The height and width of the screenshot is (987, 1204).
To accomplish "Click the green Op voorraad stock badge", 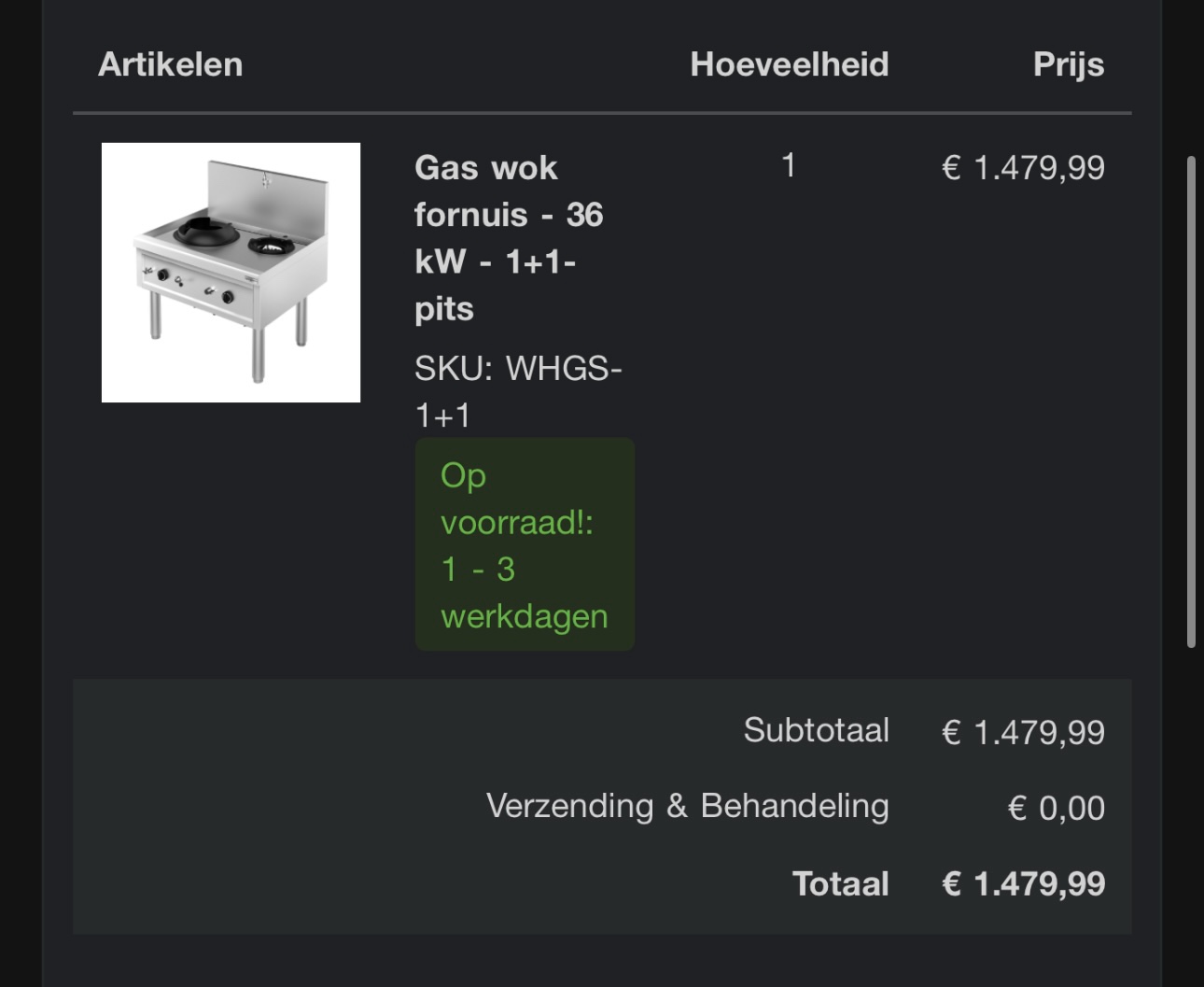I will pyautogui.click(x=525, y=544).
